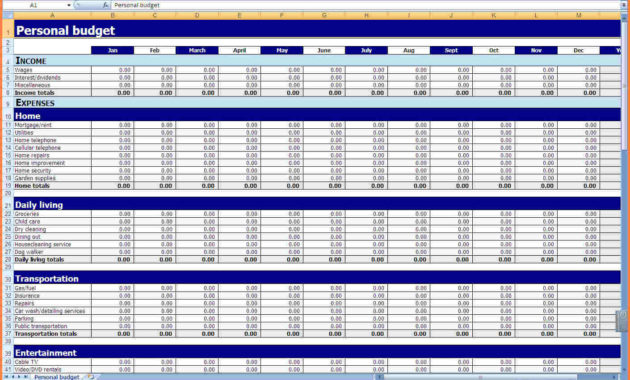Image resolution: width=630 pixels, height=380 pixels.
Task: Select column D header
Action: (x=197, y=15)
